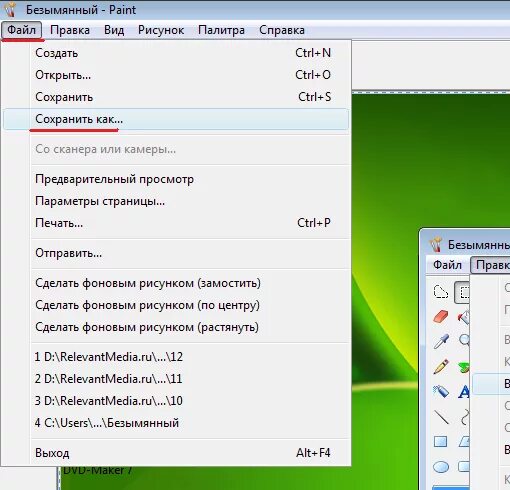Select the Rounded rectangle tool
The height and width of the screenshot is (490, 510).
coord(464,467)
